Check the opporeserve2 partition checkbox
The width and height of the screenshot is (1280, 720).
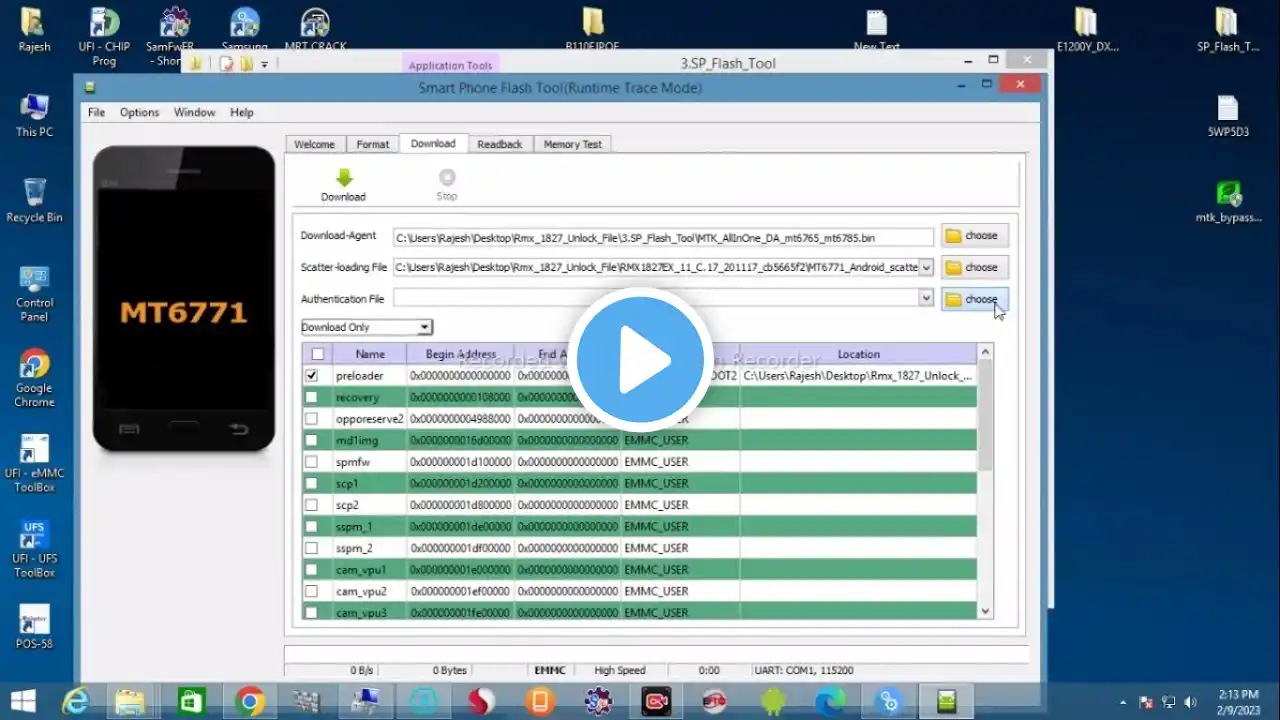(x=312, y=419)
